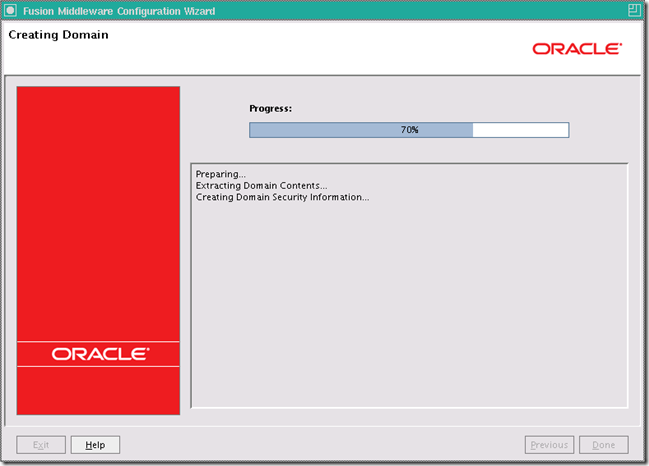Click the Exit button

(41, 444)
